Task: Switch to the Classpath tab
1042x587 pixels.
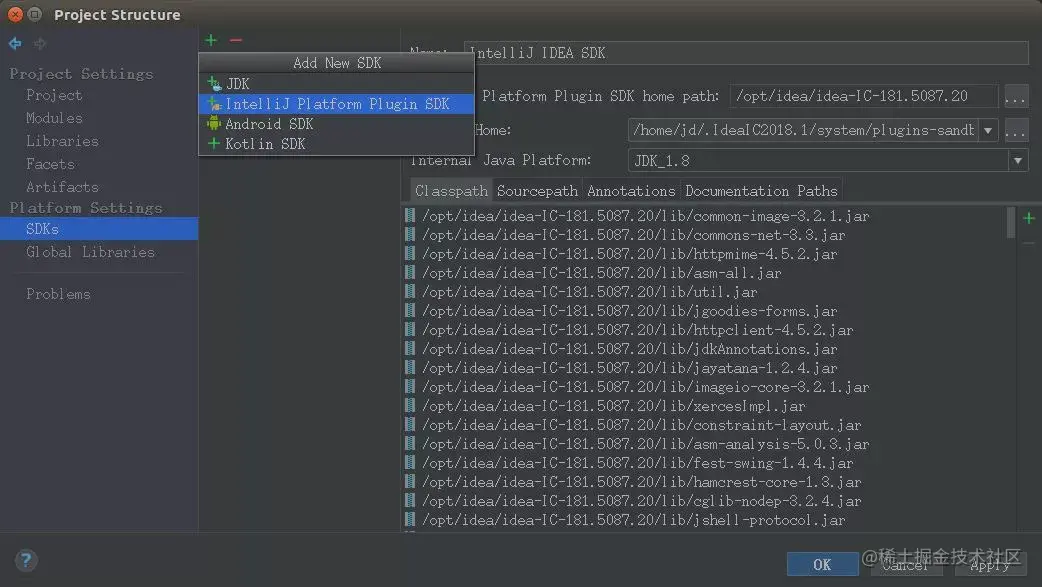Action: pyautogui.click(x=451, y=191)
